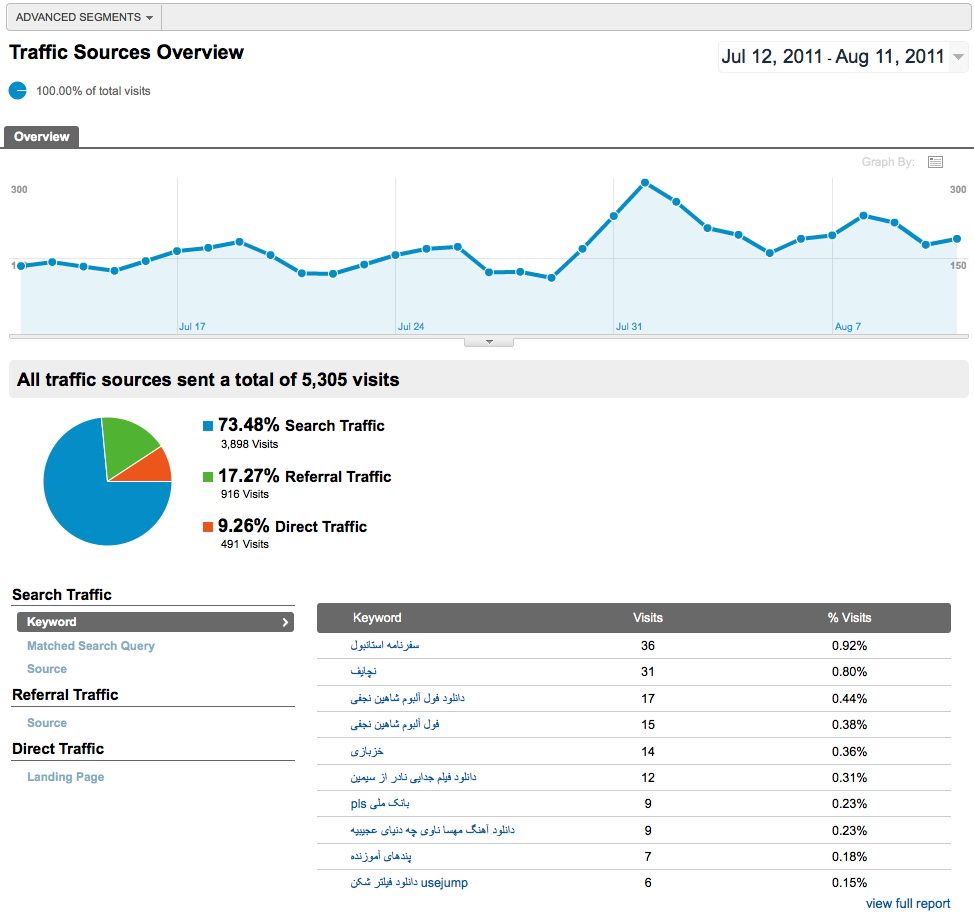Screen dimensions: 974x912
Task: Click the Jul 12, 2011 - Aug 11, 2011 date range
Action: pyautogui.click(x=832, y=57)
